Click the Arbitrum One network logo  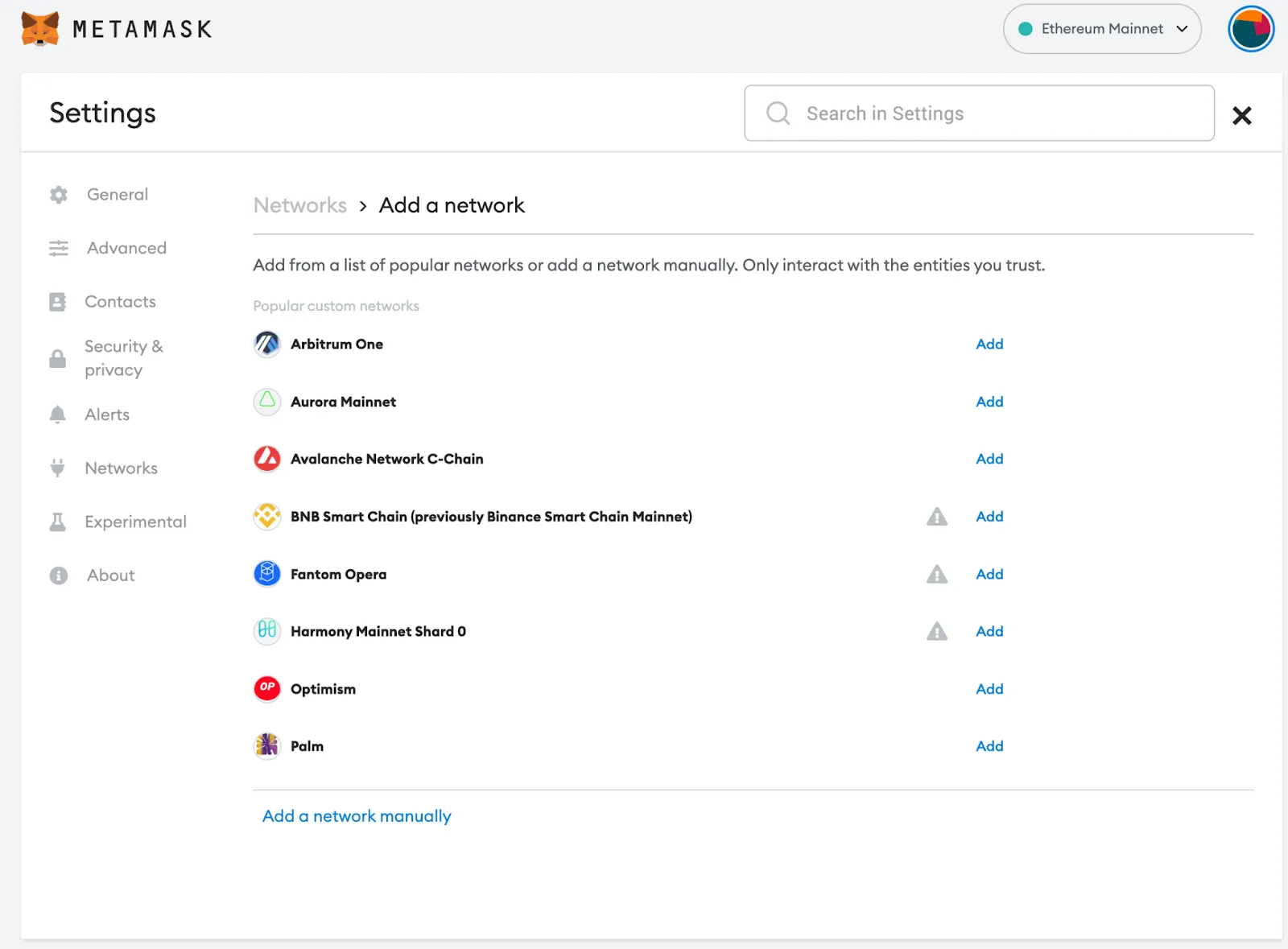[267, 345]
